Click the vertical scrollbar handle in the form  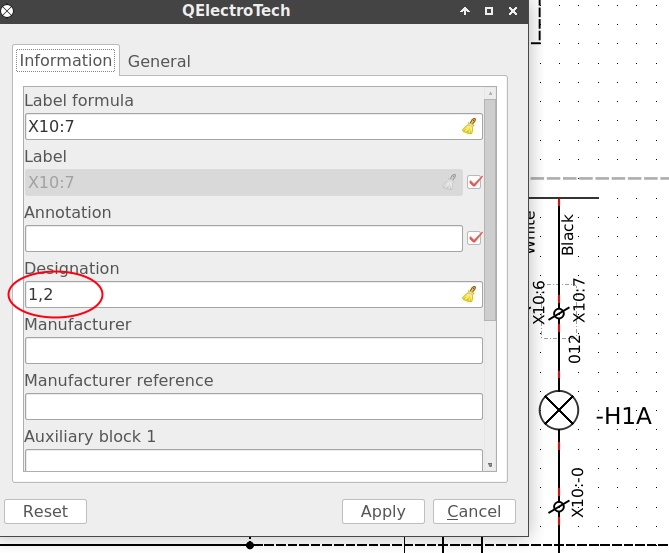click(x=489, y=208)
